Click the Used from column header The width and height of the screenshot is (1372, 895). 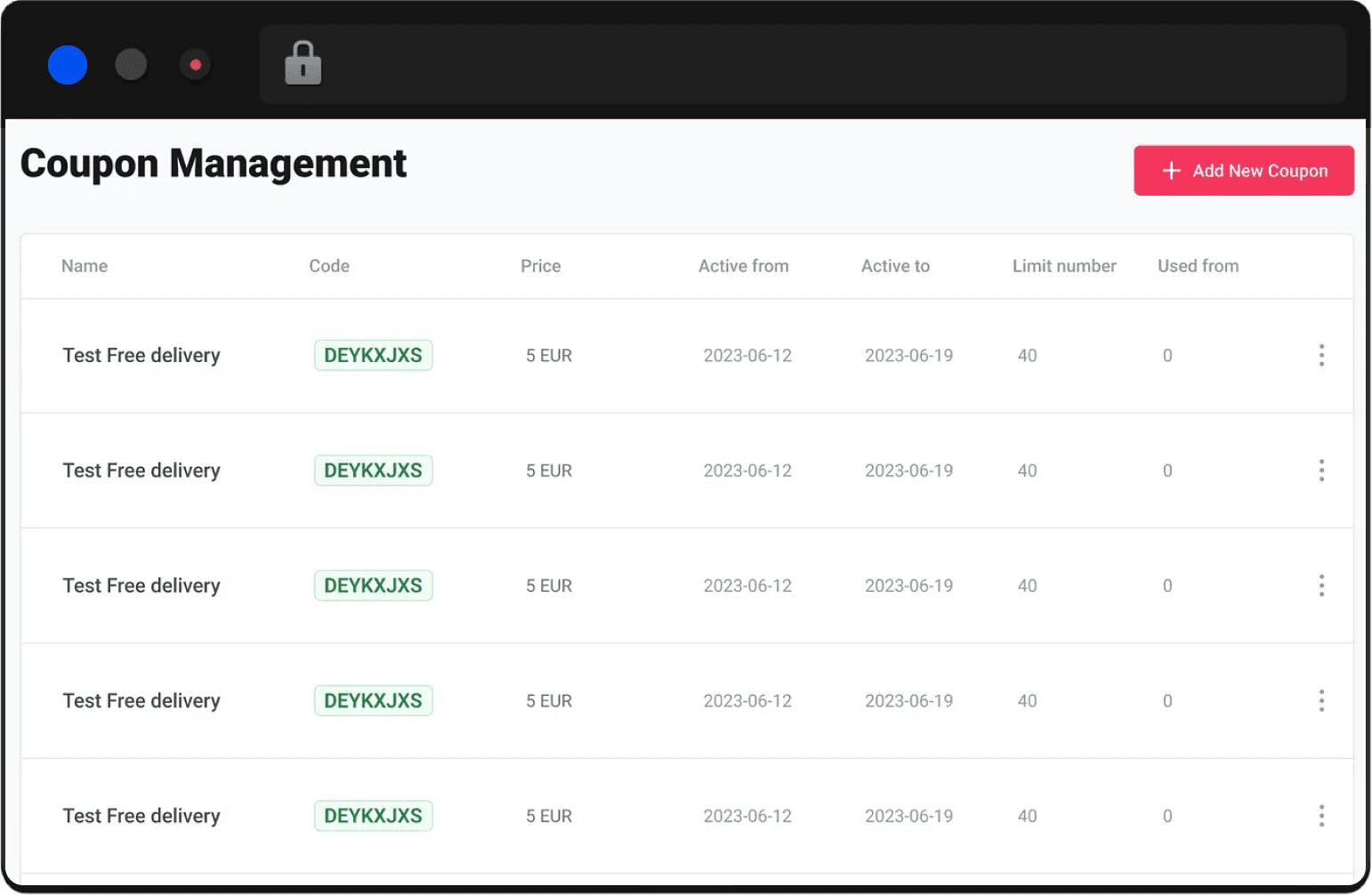tap(1198, 266)
